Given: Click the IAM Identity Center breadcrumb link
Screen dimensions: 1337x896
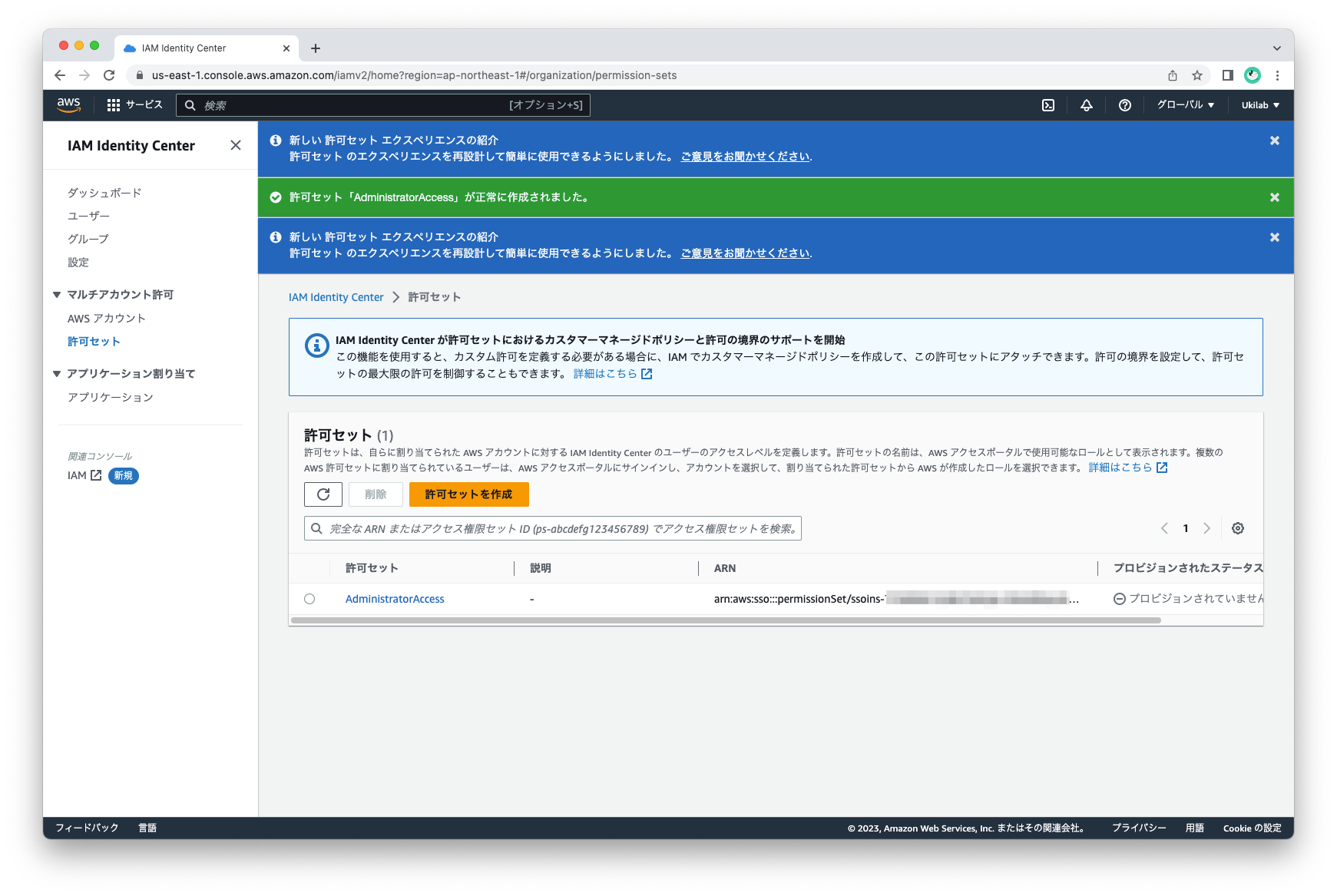Looking at the screenshot, I should 336,297.
